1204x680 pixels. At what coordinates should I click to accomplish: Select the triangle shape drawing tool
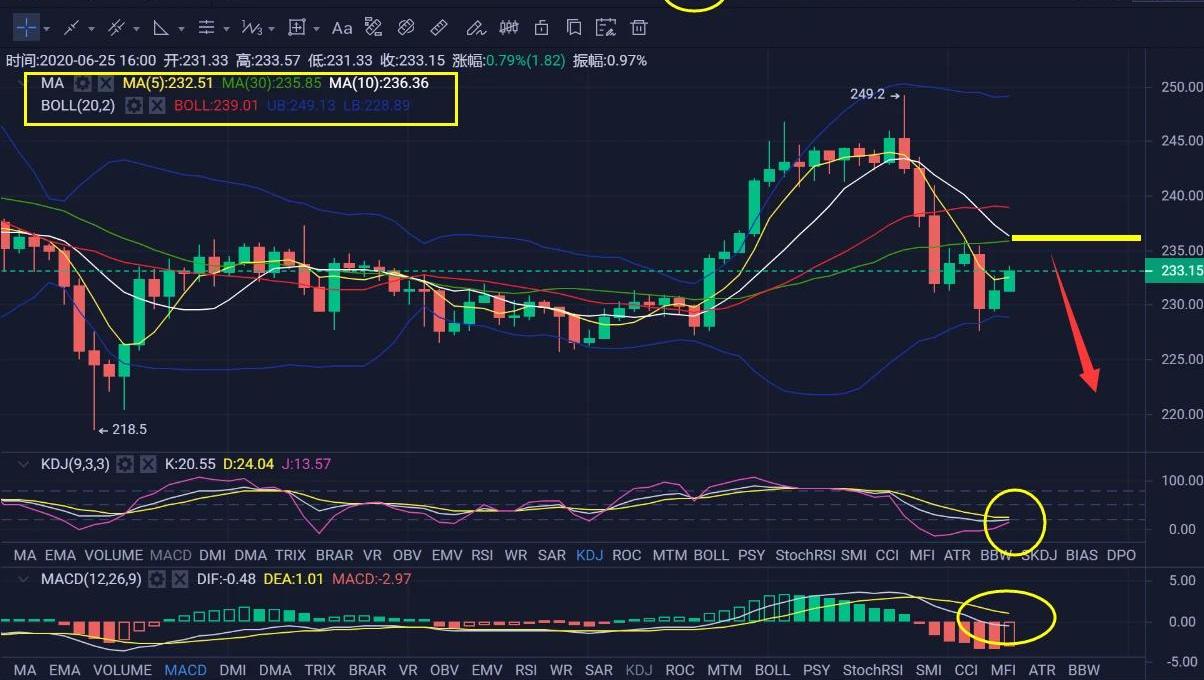coord(160,27)
